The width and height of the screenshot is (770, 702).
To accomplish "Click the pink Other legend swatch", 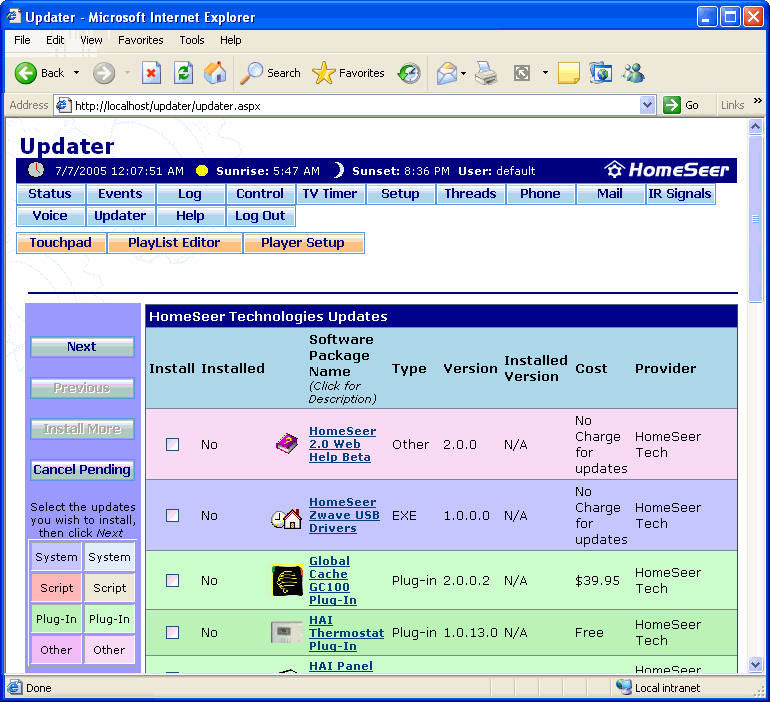I will coord(56,650).
